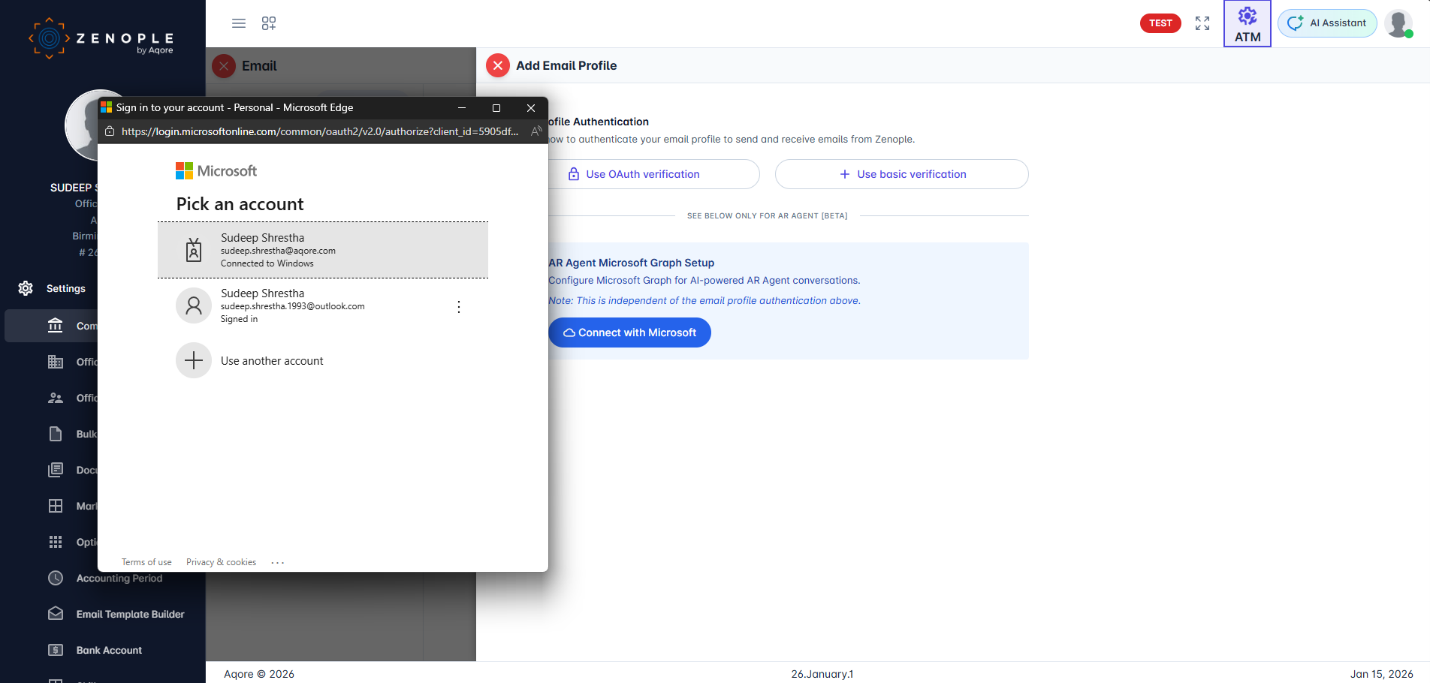The image size is (1430, 683).
Task: Click Connect with Microsoft button
Action: pyautogui.click(x=629, y=332)
